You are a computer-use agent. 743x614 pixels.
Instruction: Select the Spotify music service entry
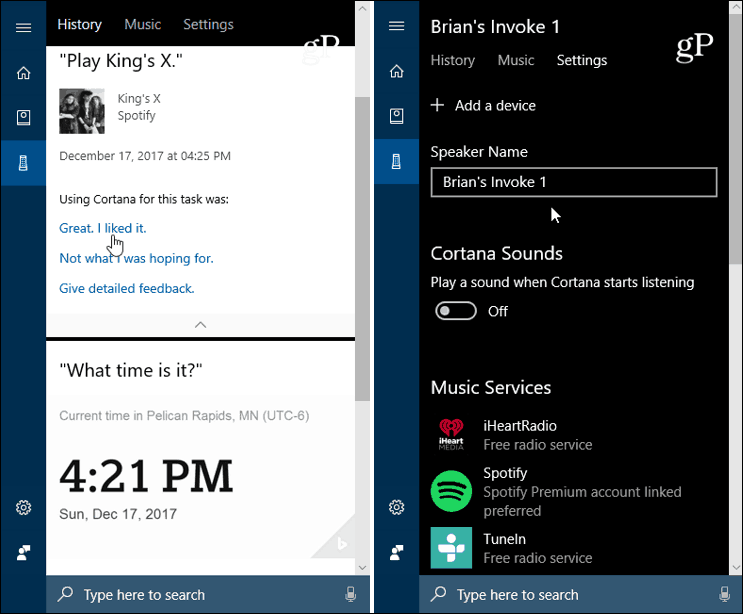[x=556, y=491]
